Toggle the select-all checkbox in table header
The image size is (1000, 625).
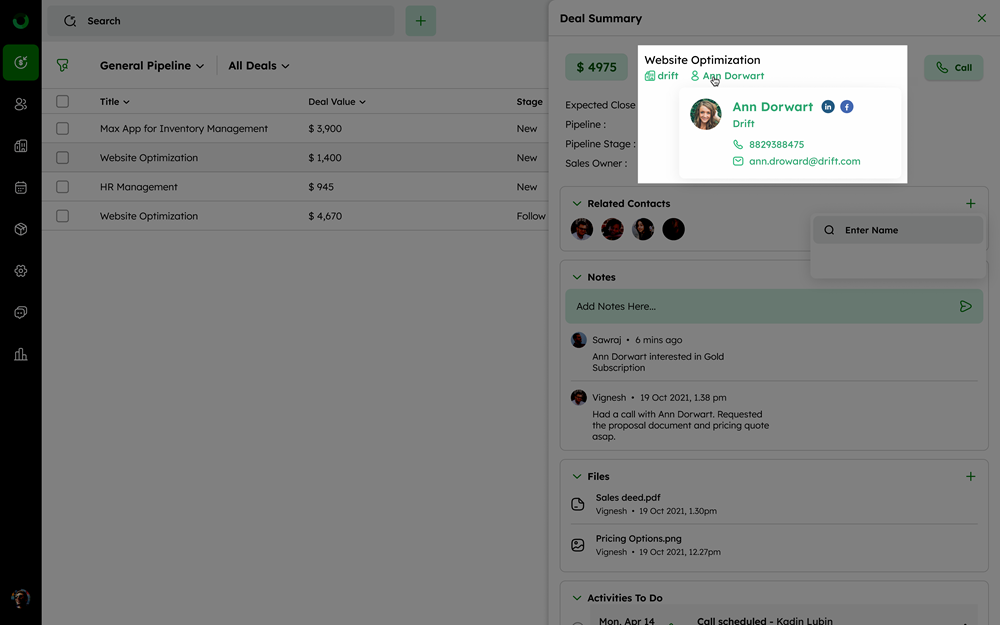(x=62, y=101)
